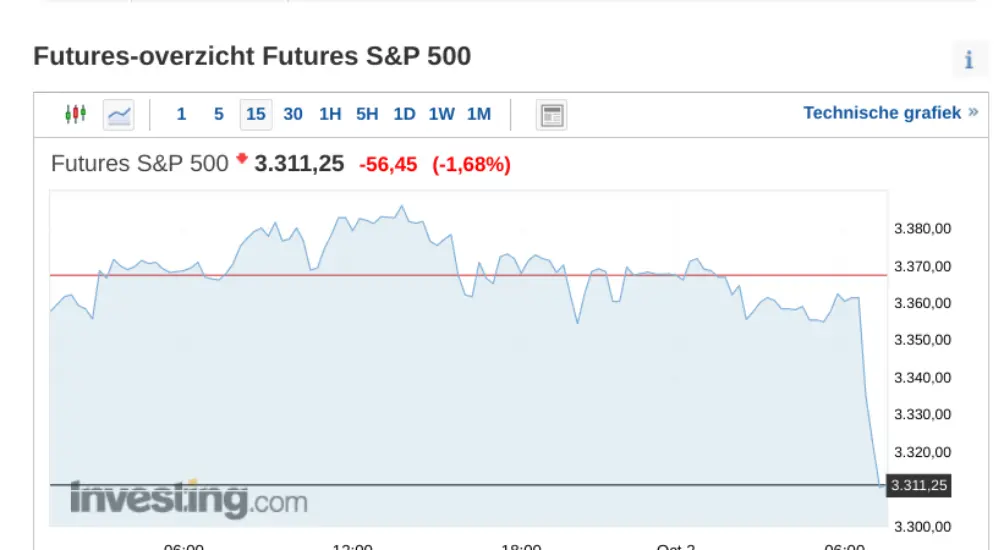Click the 3.311,25 current price label on axis

click(x=918, y=485)
